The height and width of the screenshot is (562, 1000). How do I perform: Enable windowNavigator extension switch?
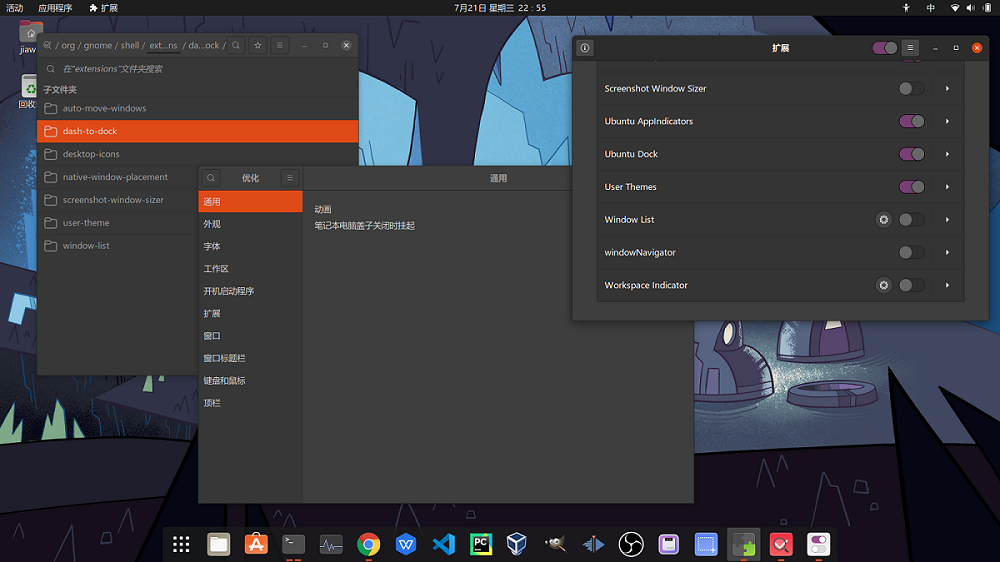click(911, 253)
